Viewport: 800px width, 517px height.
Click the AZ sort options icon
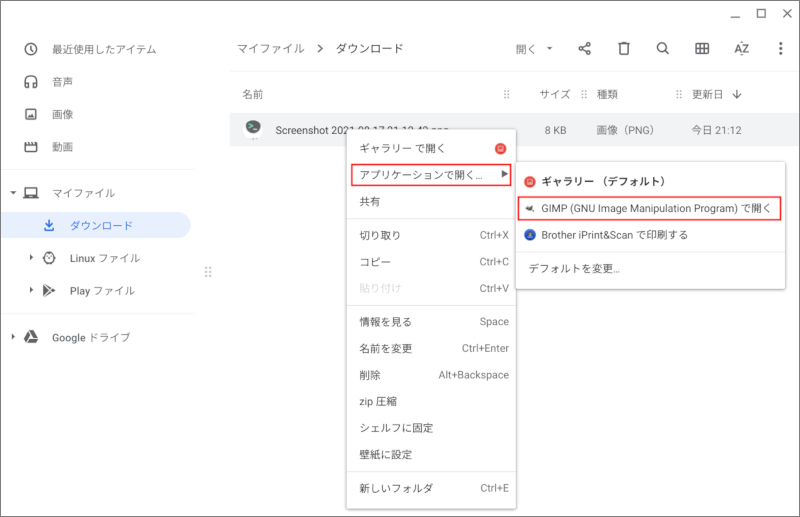pyautogui.click(x=741, y=48)
